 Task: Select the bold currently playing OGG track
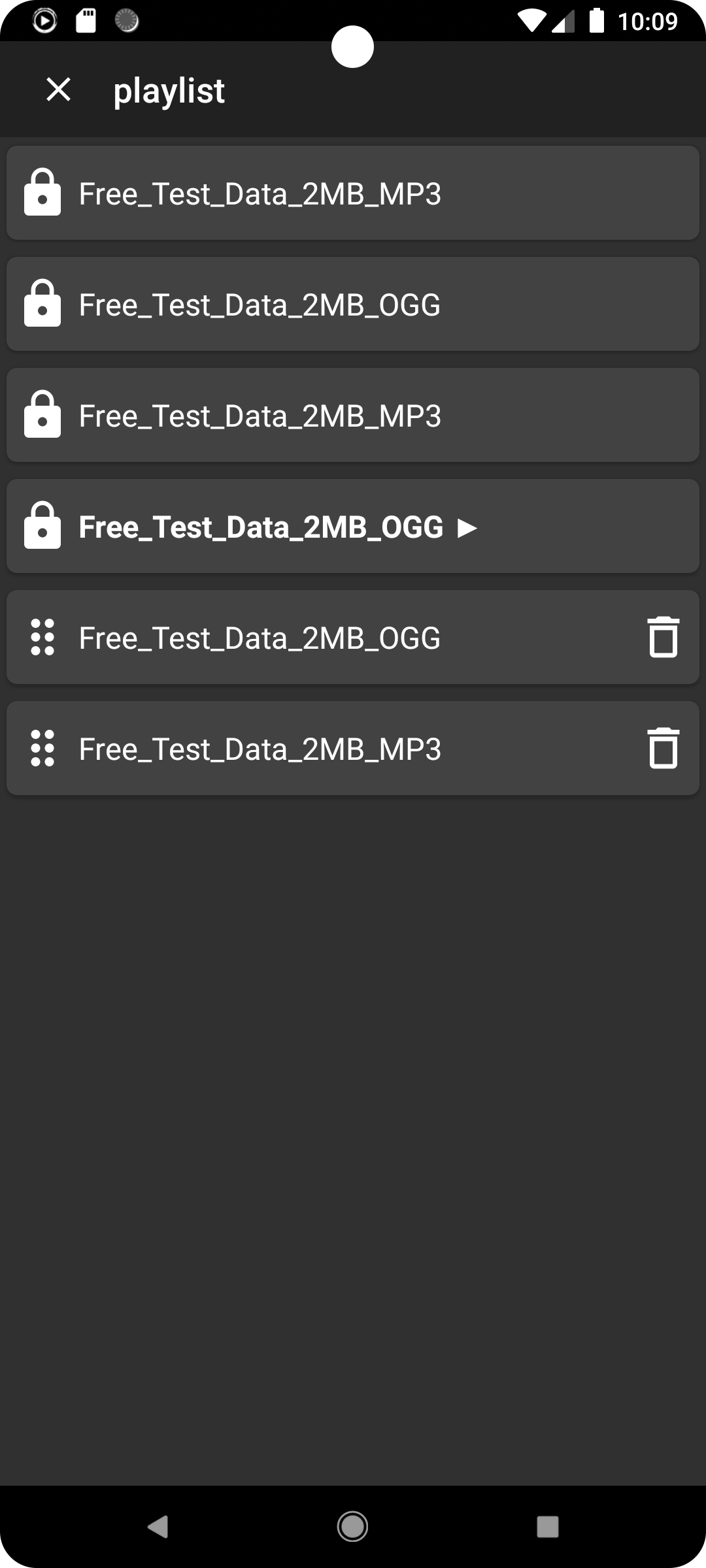pos(261,527)
